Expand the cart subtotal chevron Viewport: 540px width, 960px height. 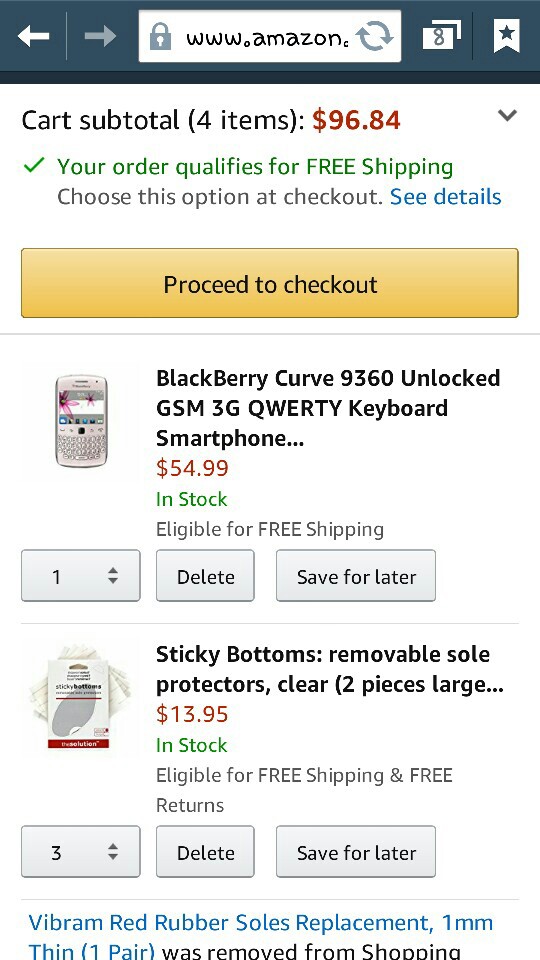(x=508, y=115)
